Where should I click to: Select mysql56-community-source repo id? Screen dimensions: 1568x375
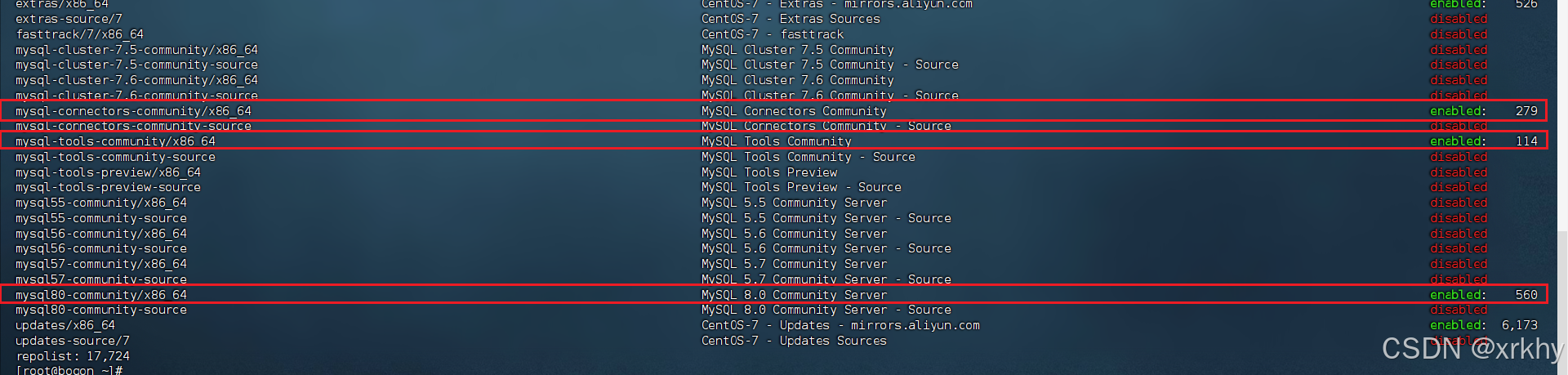[101, 248]
